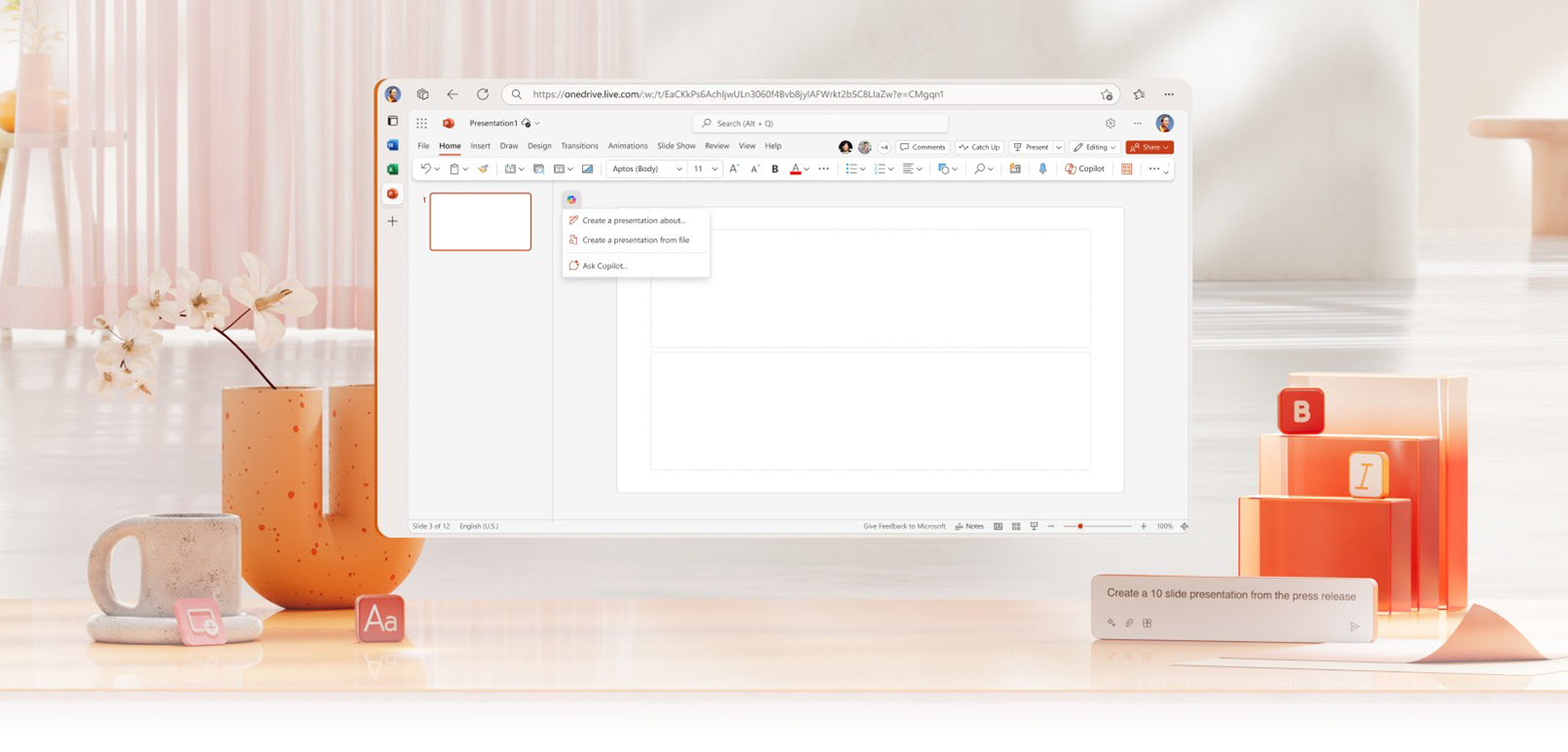Expand the bullets list dropdown
The height and width of the screenshot is (752, 1568).
tap(862, 169)
